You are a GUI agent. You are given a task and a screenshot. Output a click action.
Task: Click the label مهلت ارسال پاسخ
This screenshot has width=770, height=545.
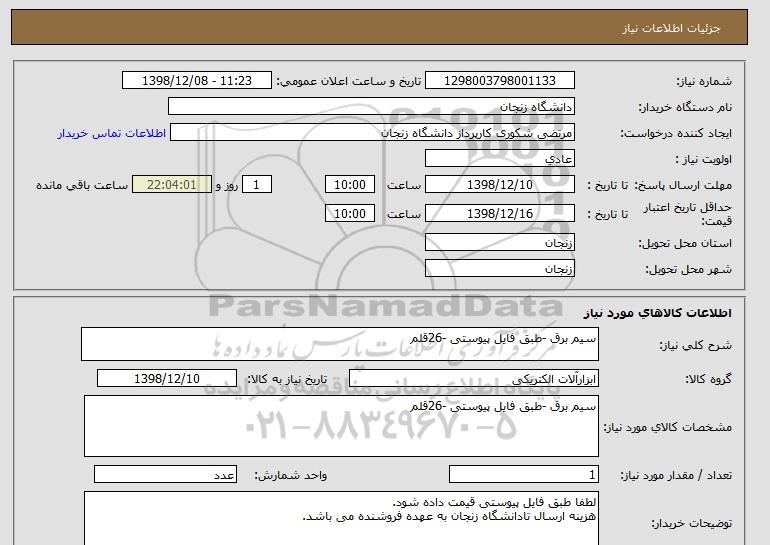(x=684, y=185)
